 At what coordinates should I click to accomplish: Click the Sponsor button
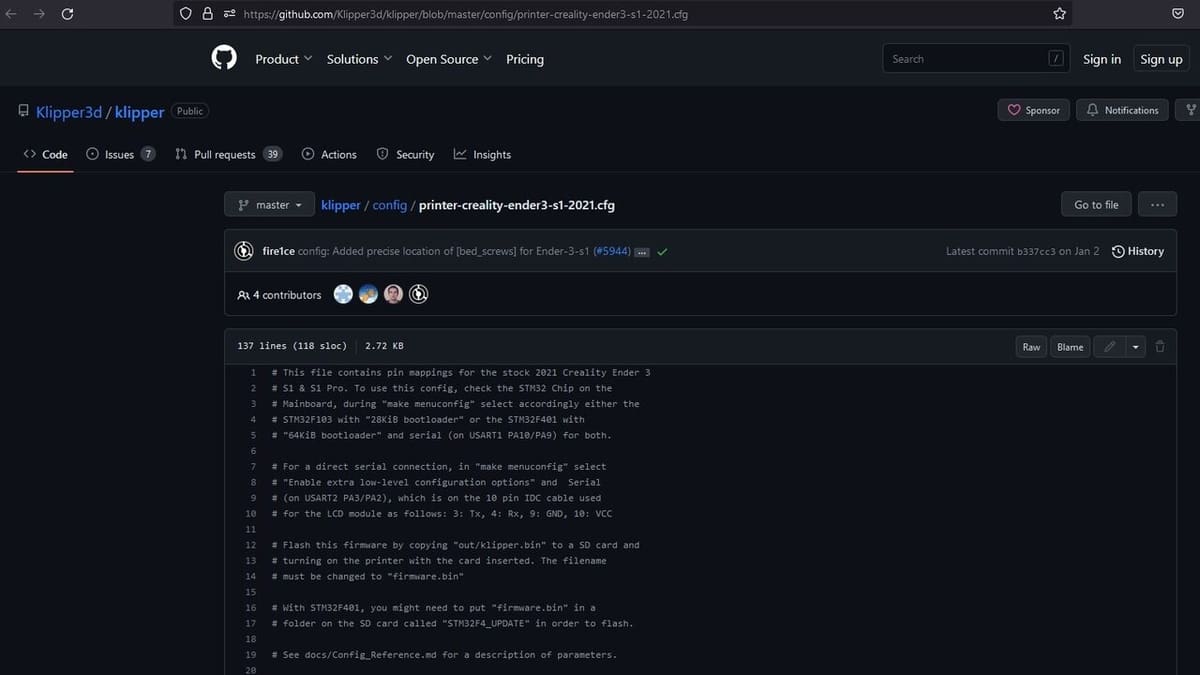tap(1034, 110)
